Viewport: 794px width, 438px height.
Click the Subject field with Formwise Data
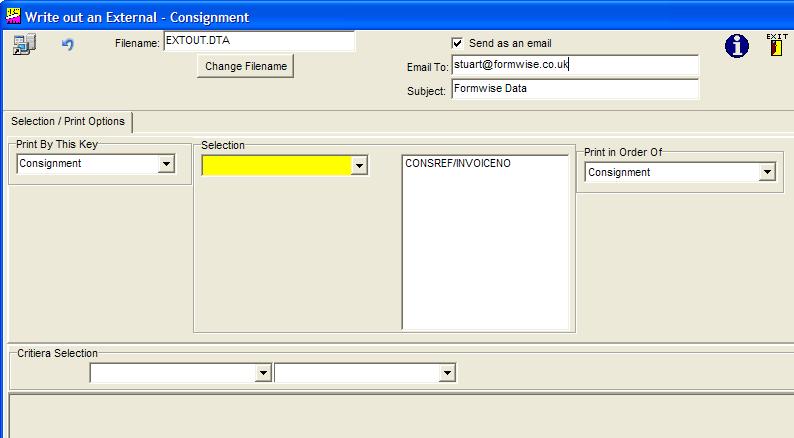(x=573, y=89)
